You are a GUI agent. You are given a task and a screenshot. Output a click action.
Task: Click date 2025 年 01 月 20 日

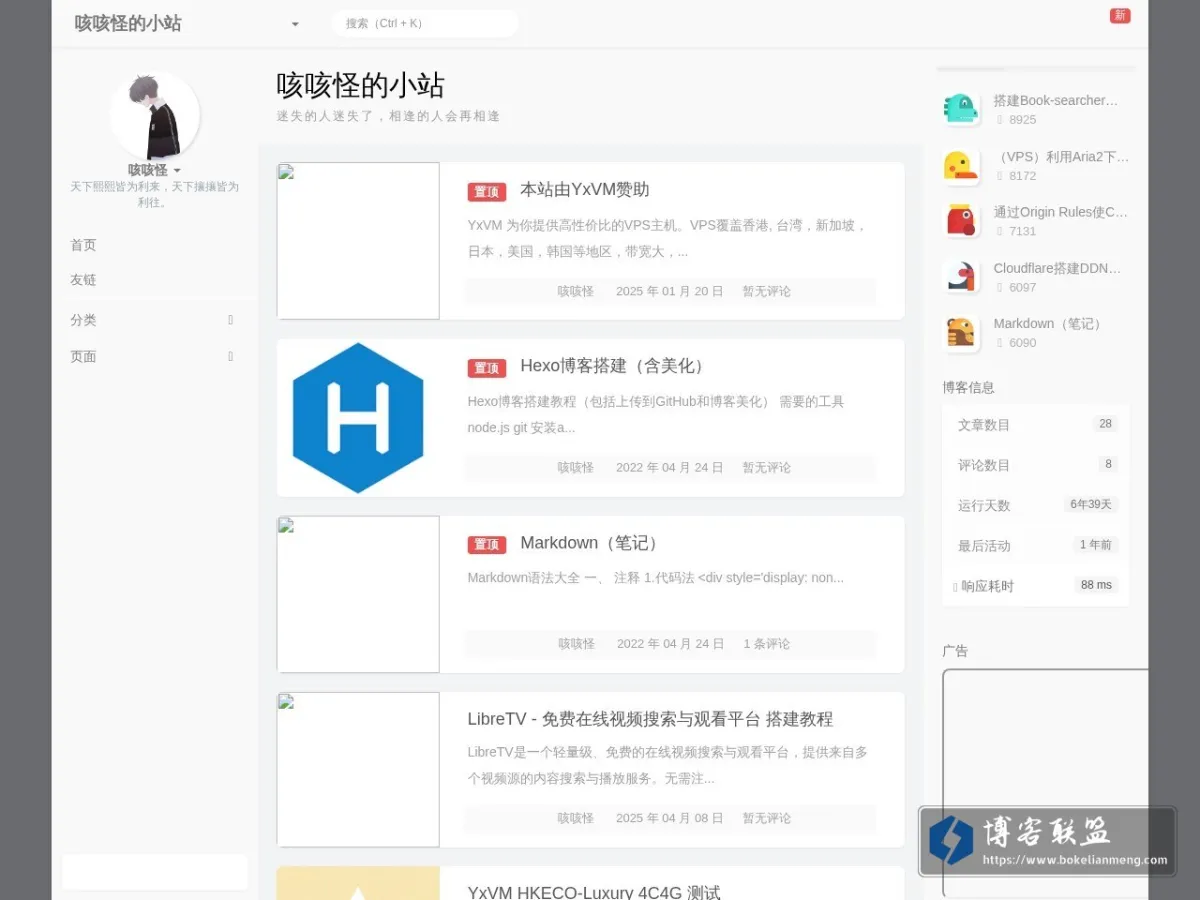tap(669, 291)
